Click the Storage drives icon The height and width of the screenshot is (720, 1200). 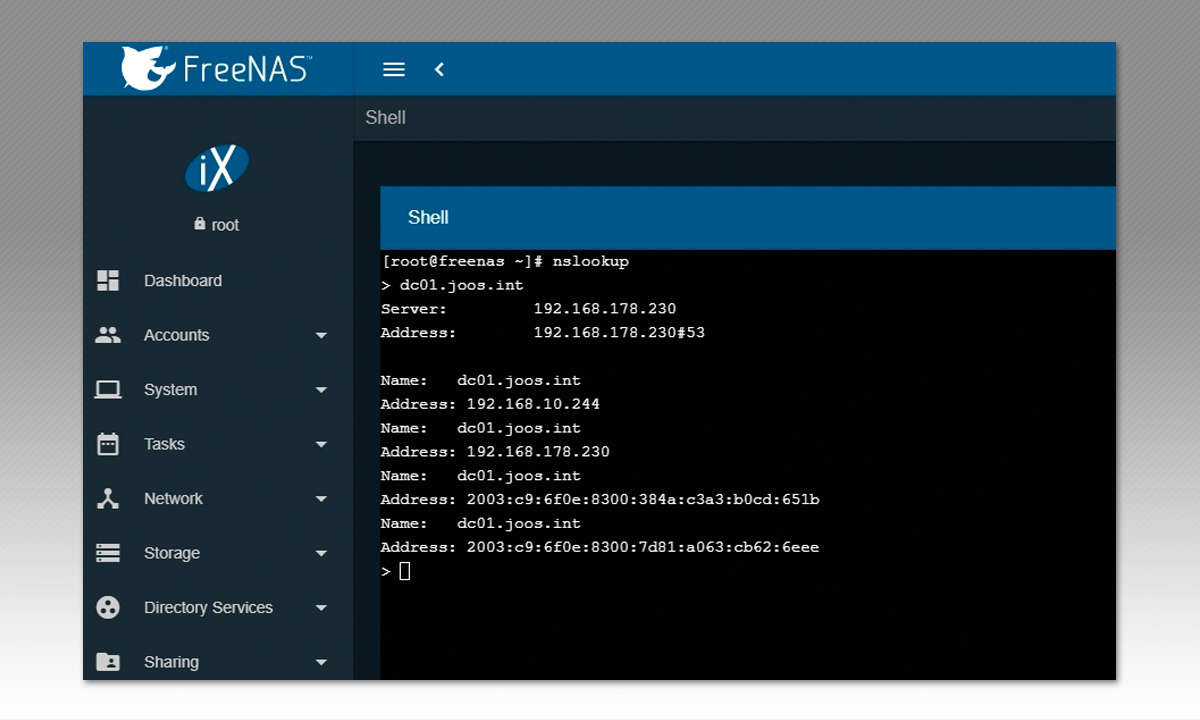point(108,553)
